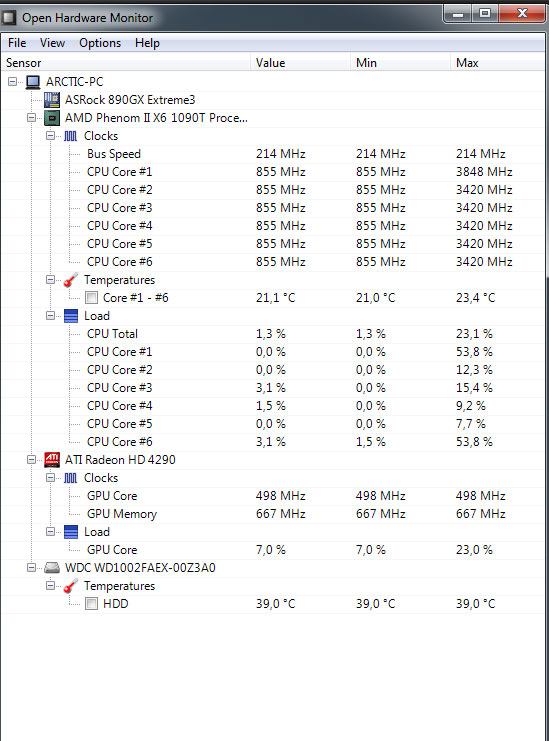Select the ASRock 890GX Extreme3 motherboard icon
Screen dimensions: 549x741
52,100
